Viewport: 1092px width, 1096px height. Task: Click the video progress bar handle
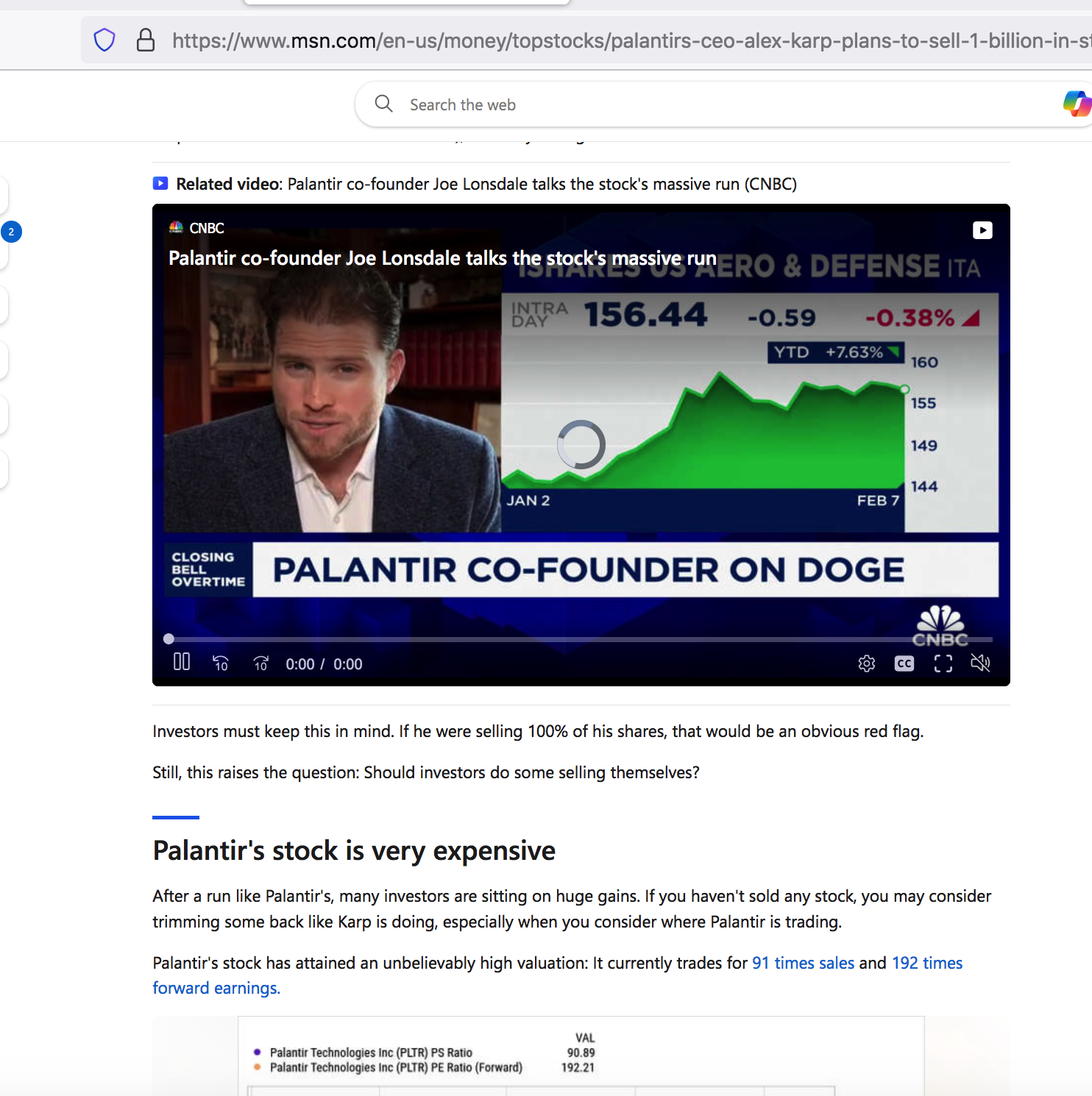tap(169, 638)
